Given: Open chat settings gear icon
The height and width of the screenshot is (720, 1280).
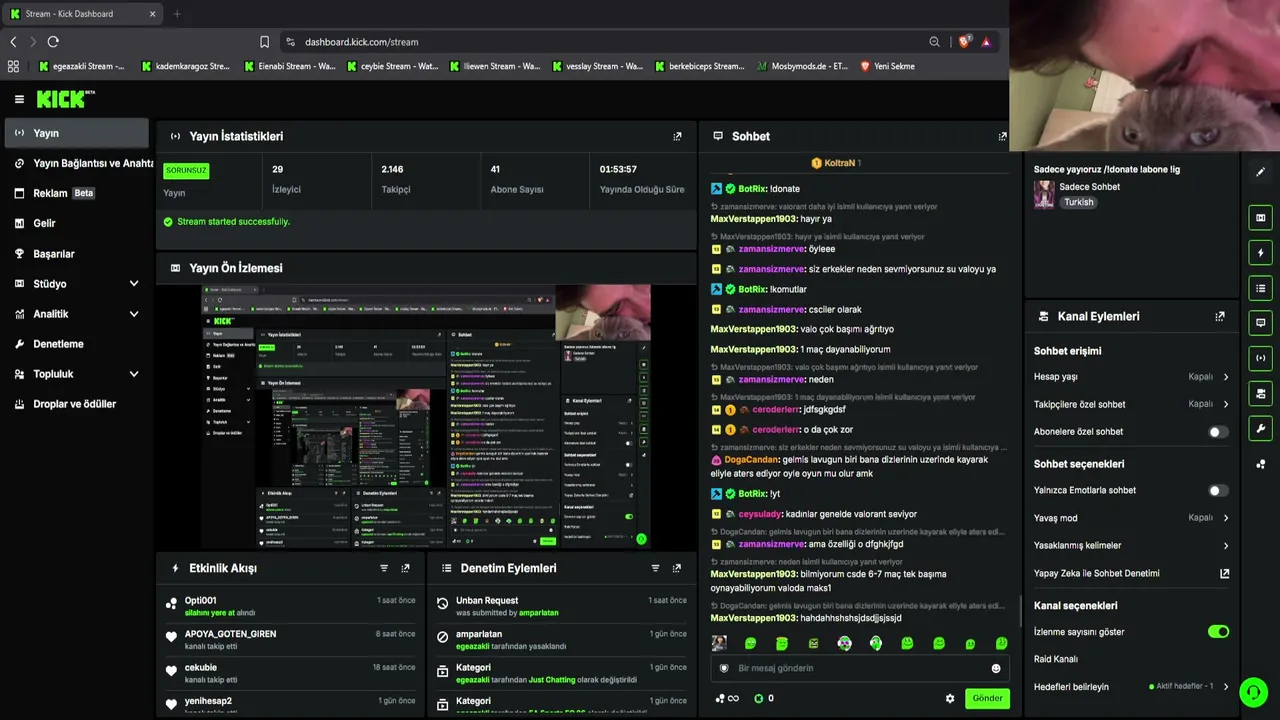Looking at the screenshot, I should click(x=950, y=698).
